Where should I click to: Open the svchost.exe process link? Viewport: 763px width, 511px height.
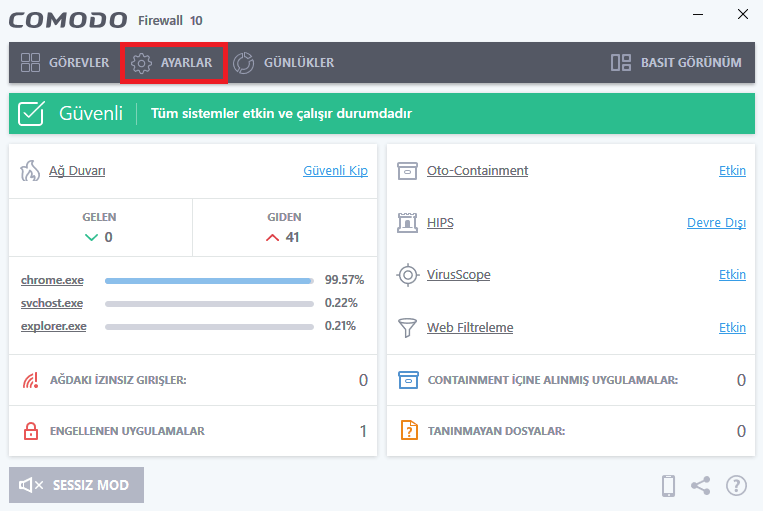tap(52, 303)
